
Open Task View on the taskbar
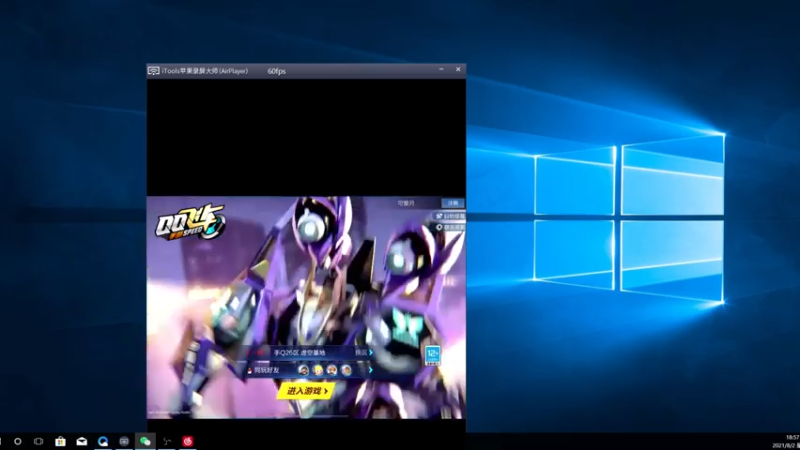(x=39, y=441)
